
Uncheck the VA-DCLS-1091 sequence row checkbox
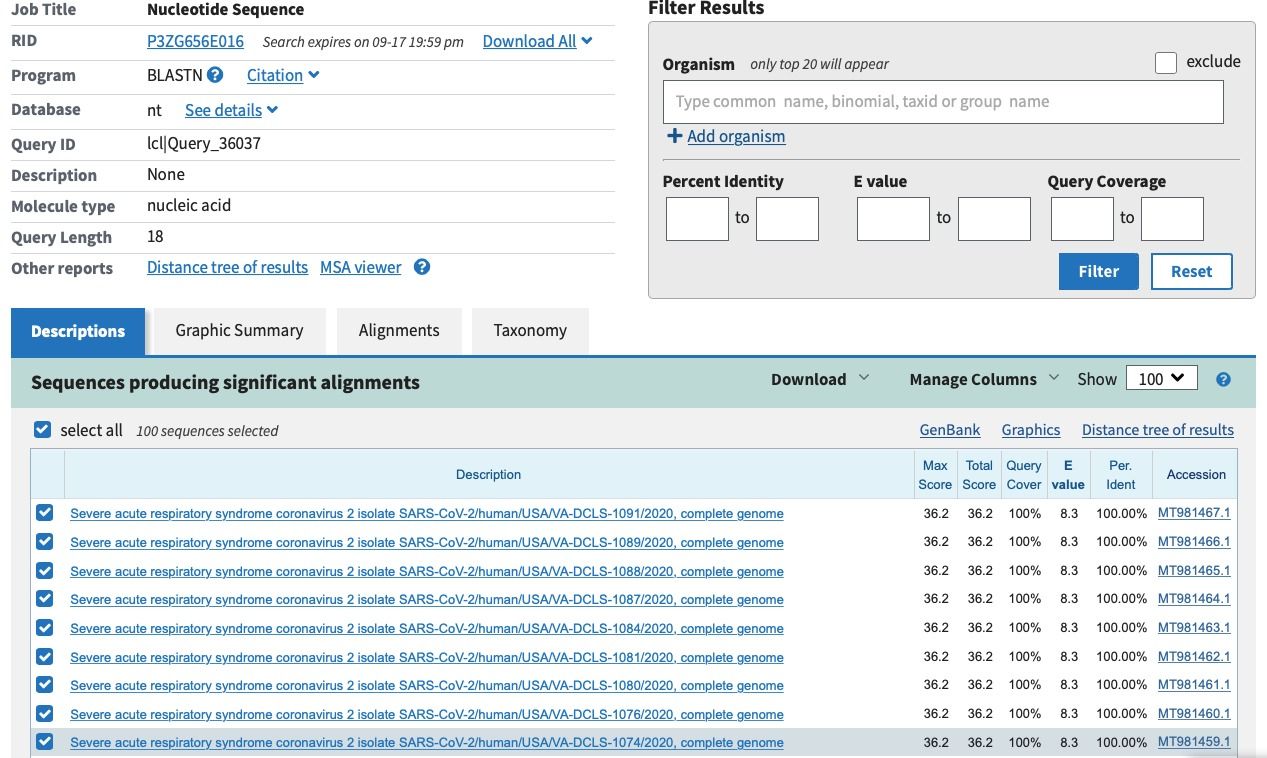click(44, 513)
